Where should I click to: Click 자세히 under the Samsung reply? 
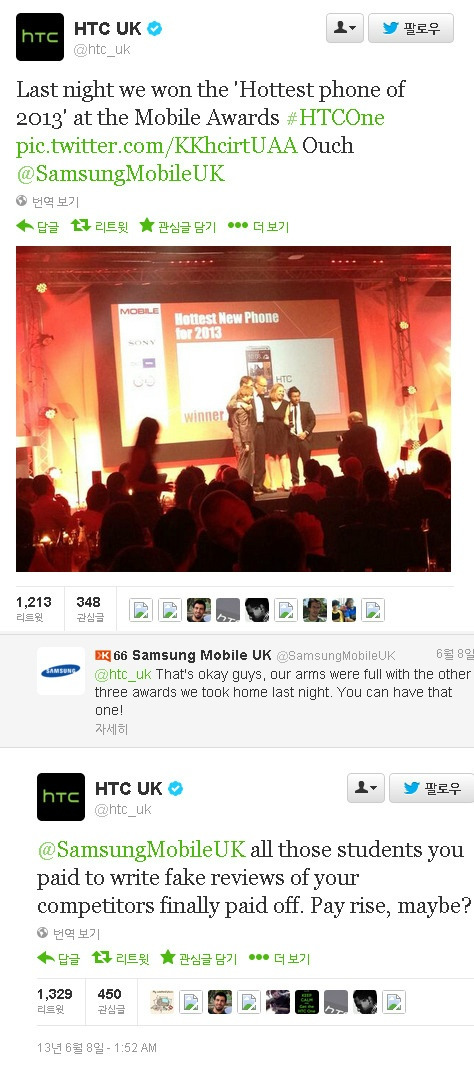point(111,729)
